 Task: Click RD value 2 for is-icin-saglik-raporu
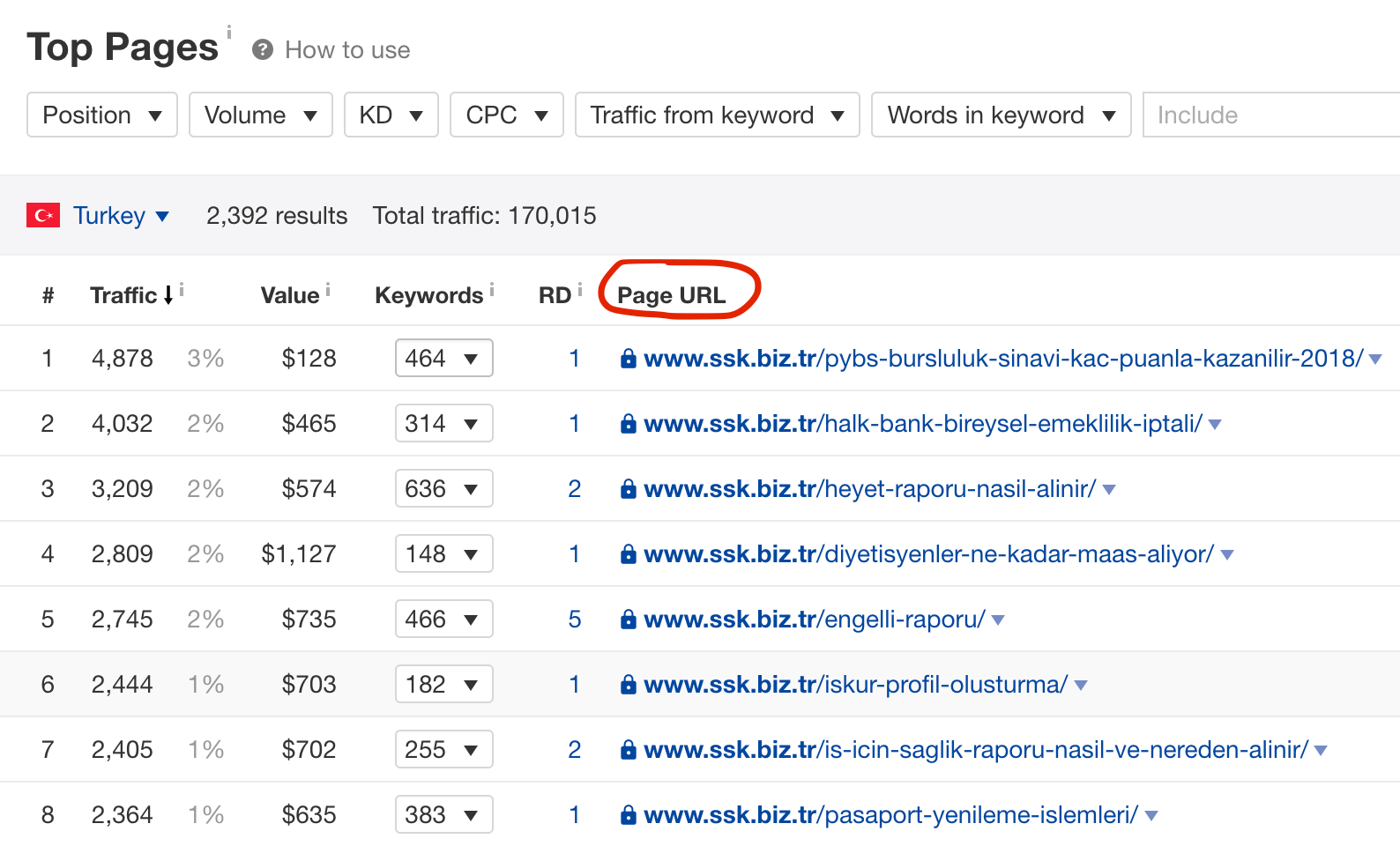coord(575,749)
